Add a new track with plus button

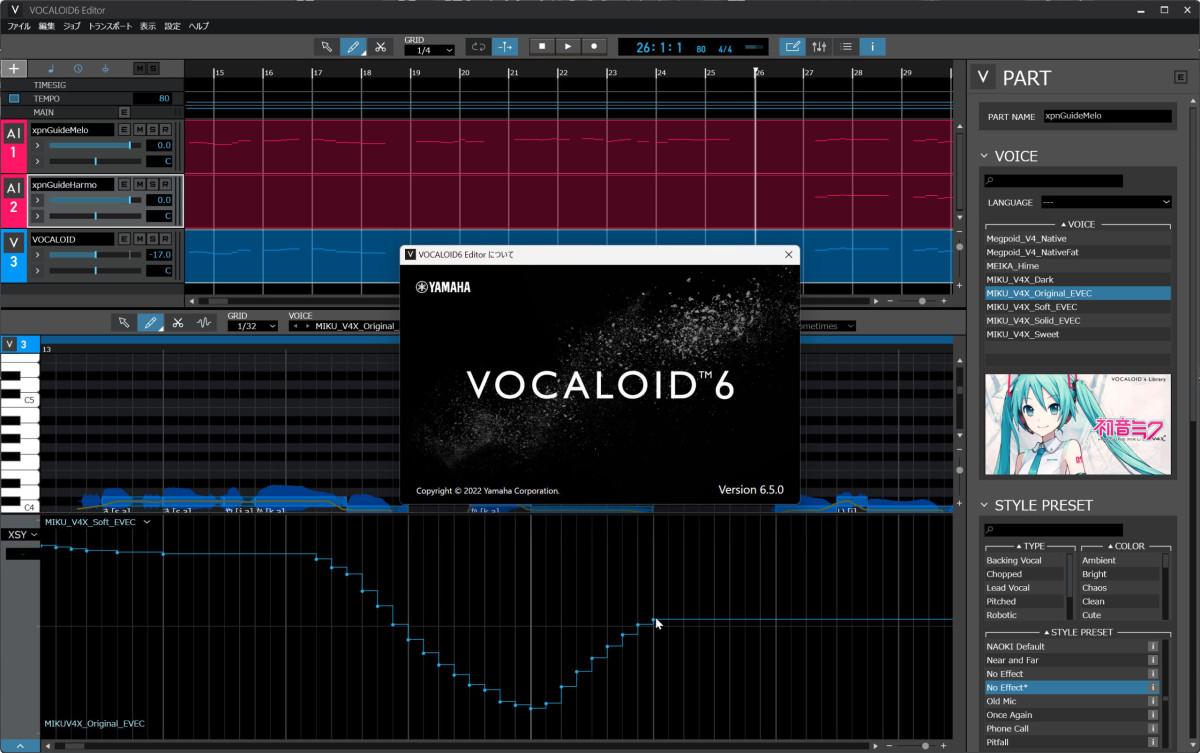tap(13, 68)
